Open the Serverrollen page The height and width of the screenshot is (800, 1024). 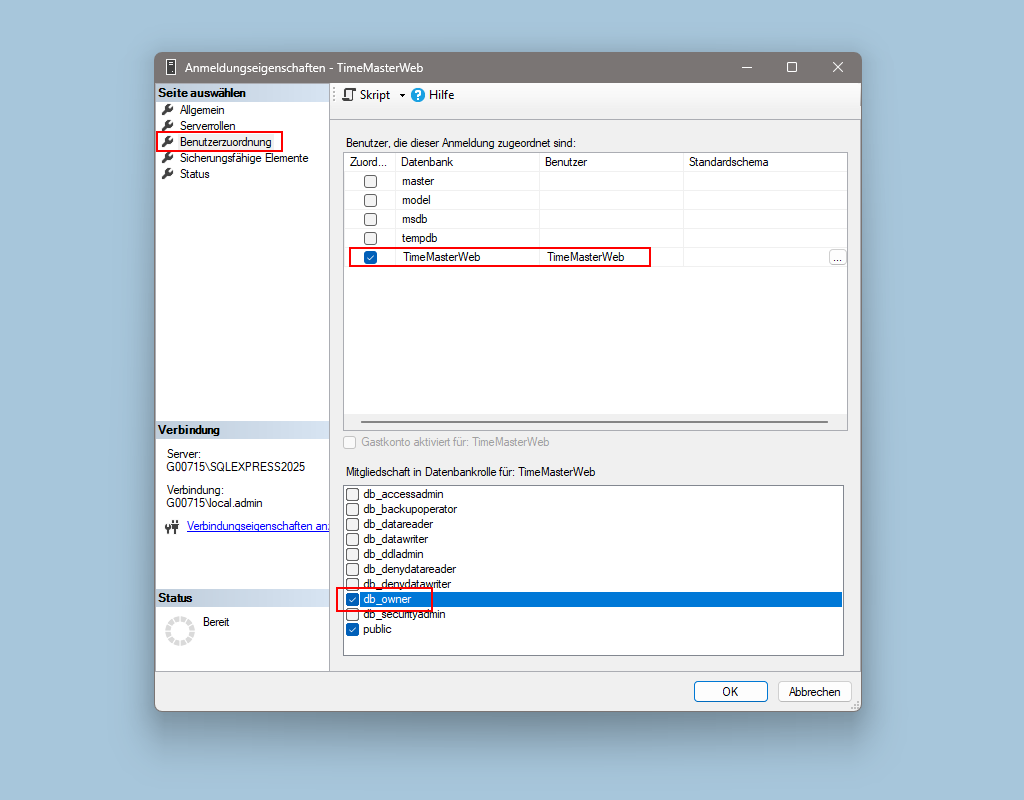[x=208, y=126]
